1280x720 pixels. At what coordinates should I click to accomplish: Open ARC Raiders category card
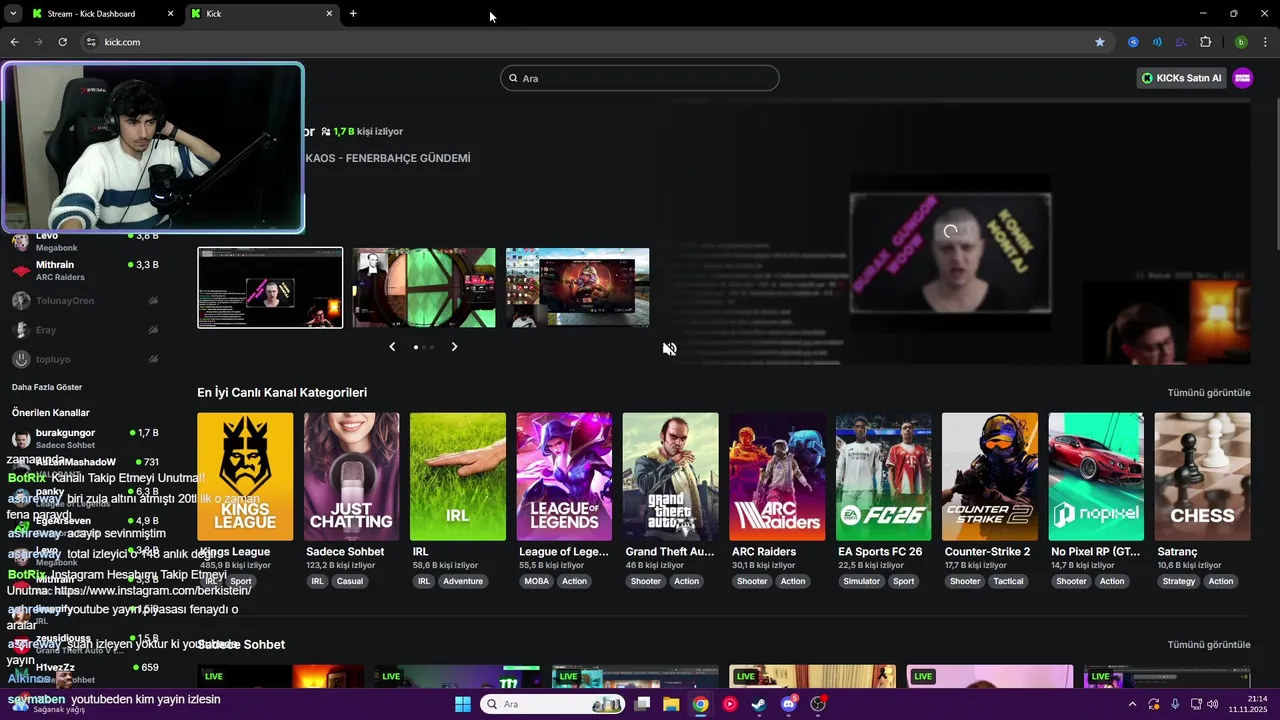pyautogui.click(x=777, y=477)
